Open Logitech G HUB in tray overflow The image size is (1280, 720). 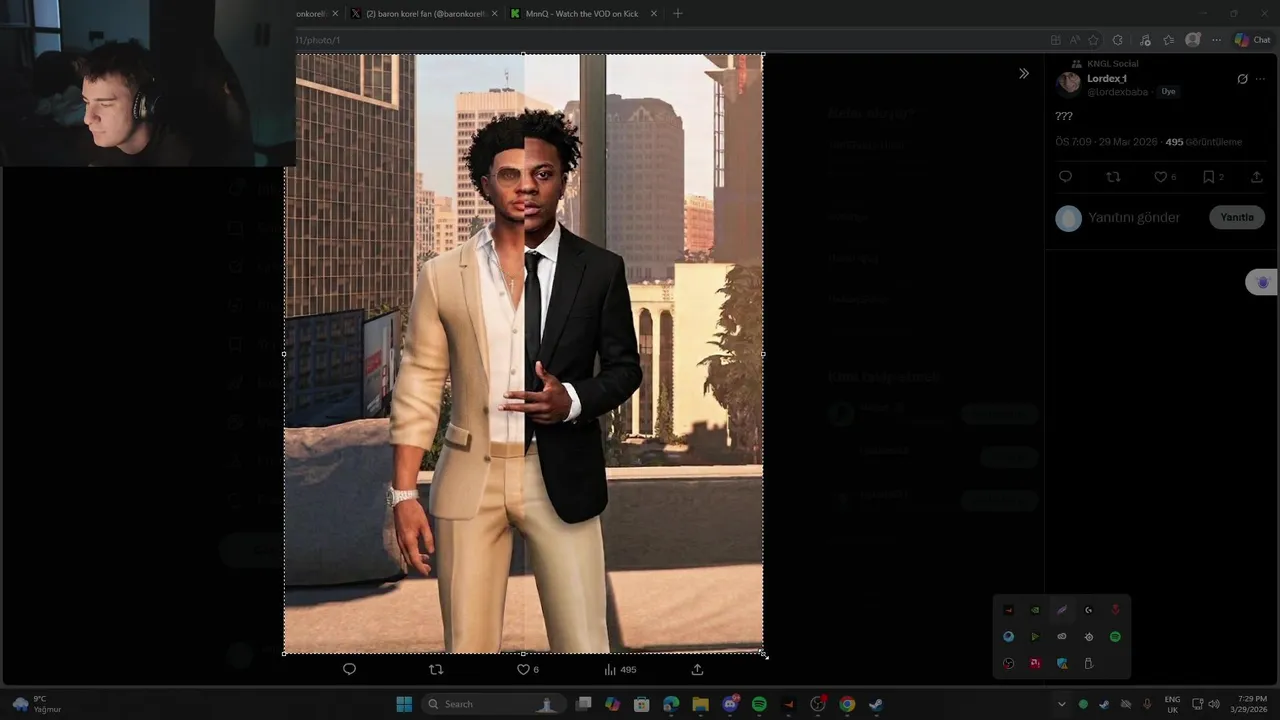(1089, 610)
